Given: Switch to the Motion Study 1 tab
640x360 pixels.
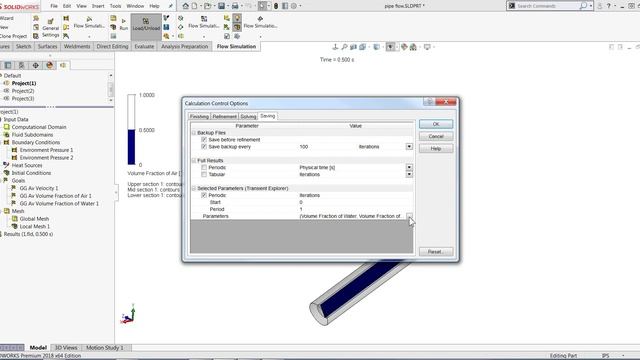Looking at the screenshot, I should (x=104, y=348).
